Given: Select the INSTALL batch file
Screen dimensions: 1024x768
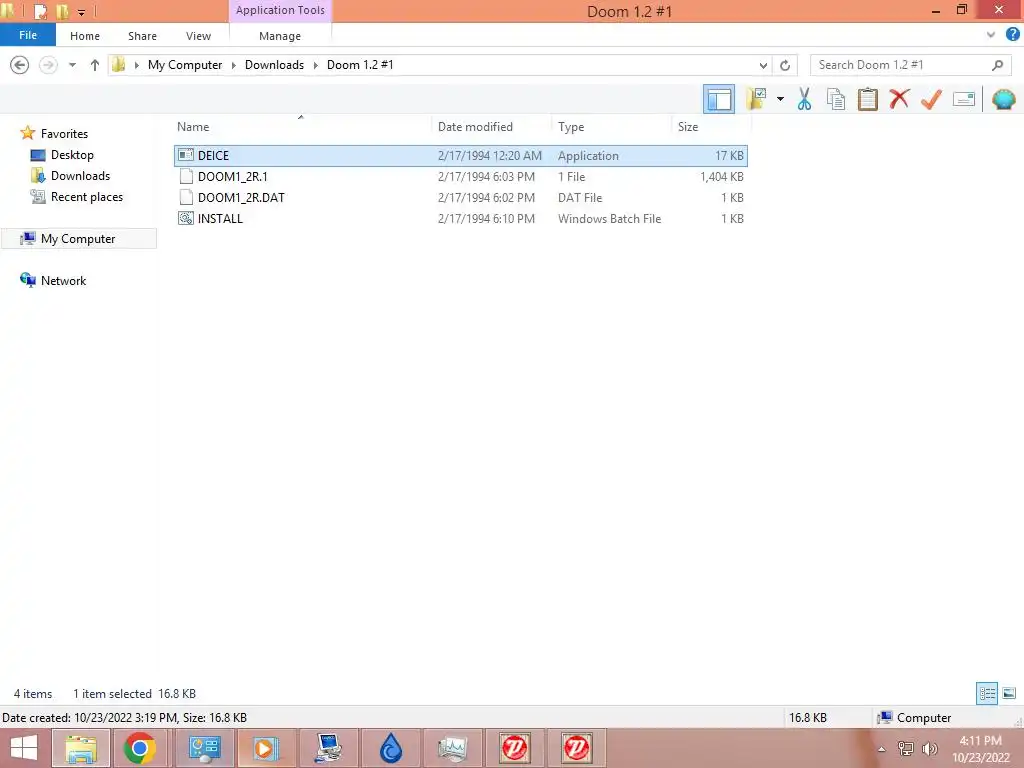Looking at the screenshot, I should tap(460, 219).
